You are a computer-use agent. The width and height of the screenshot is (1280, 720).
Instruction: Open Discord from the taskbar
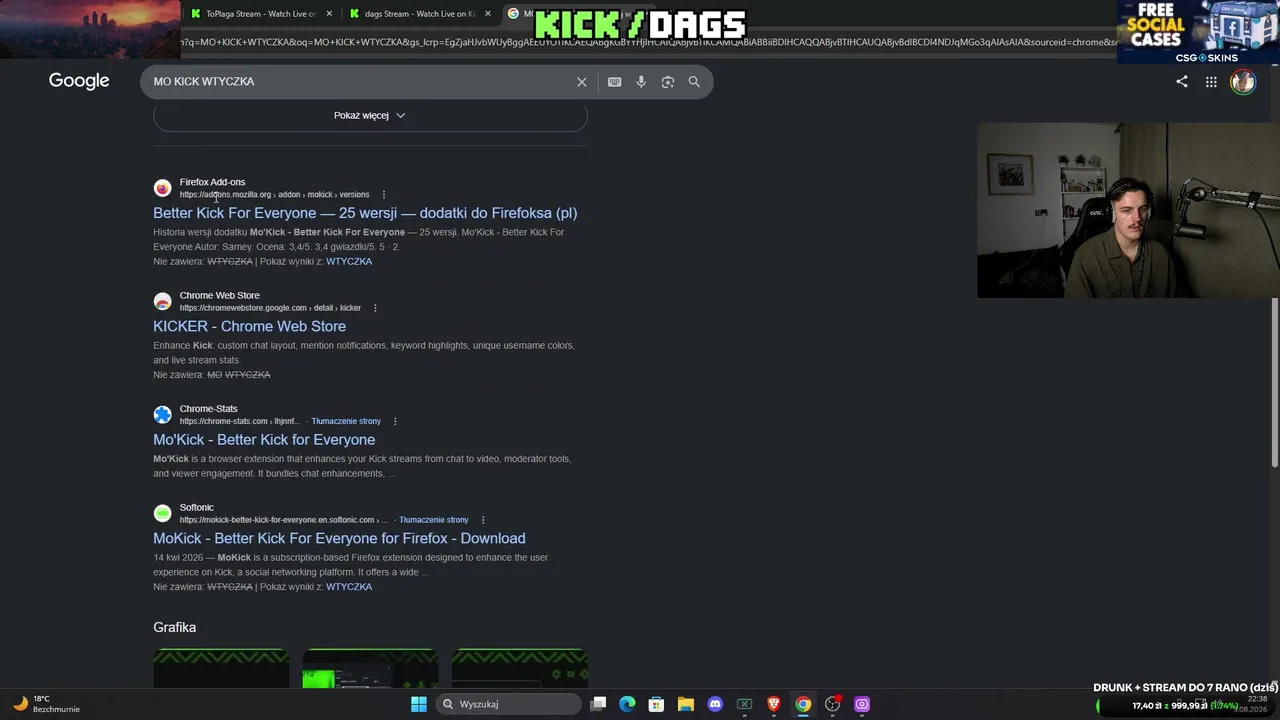tap(715, 704)
